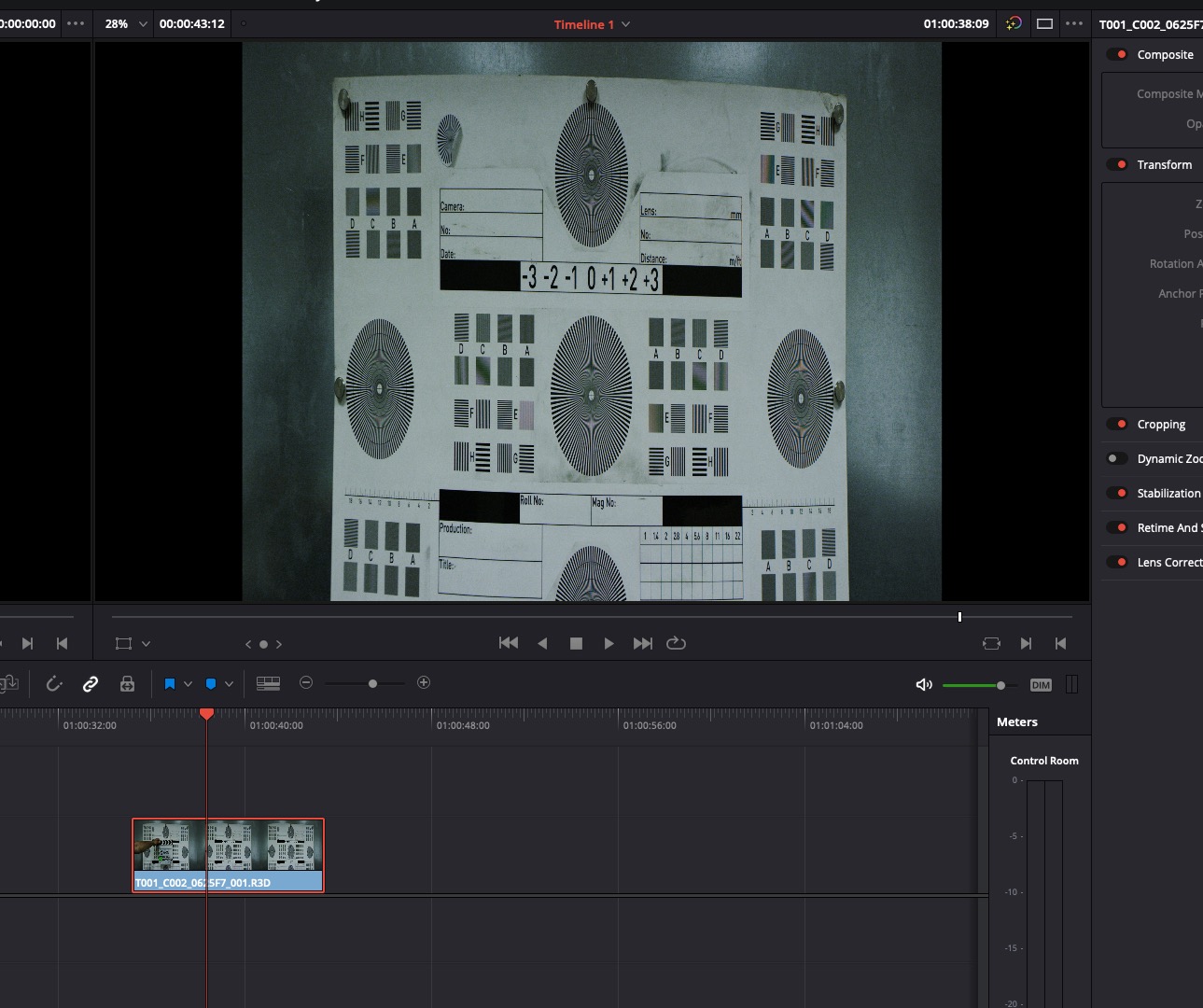Disable the Stabilization toggle
Screen dimensions: 1203x1008
(1117, 494)
